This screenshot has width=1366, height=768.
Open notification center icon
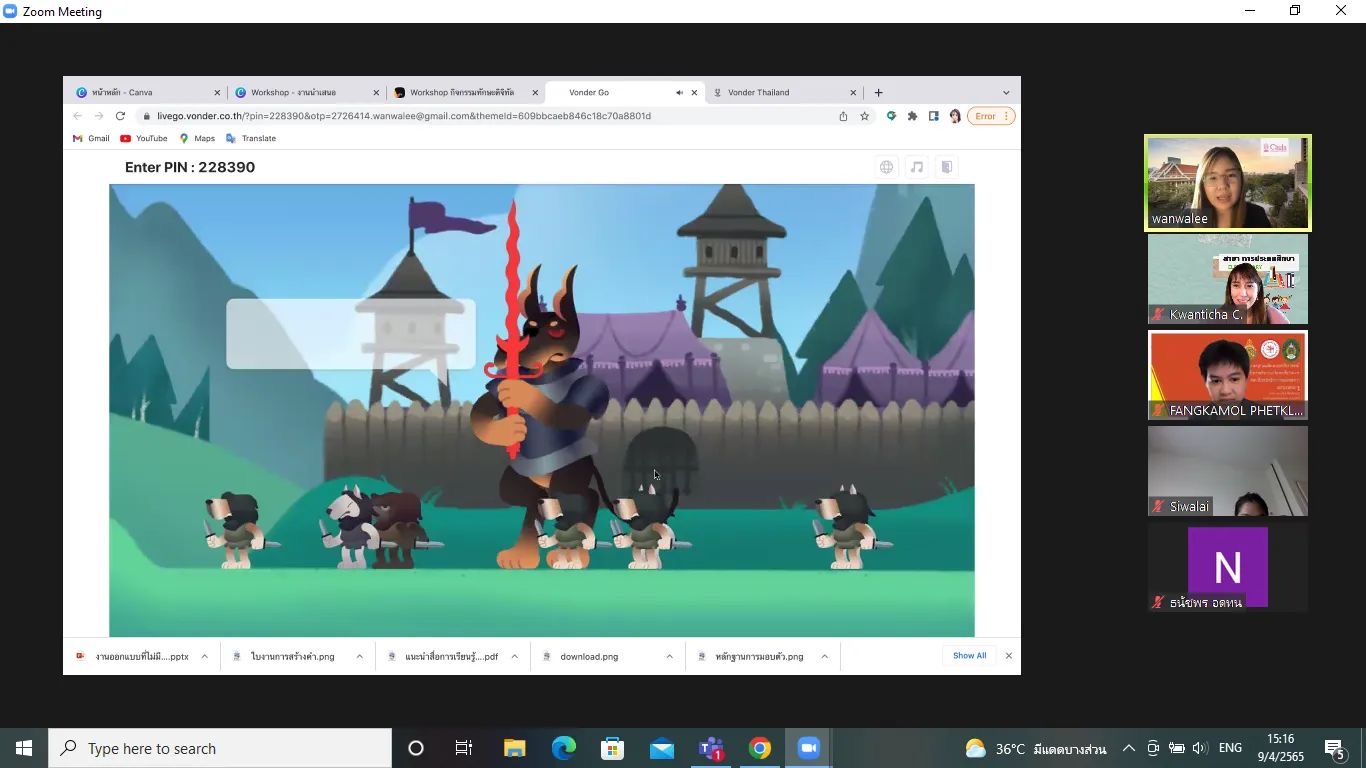tap(1334, 748)
